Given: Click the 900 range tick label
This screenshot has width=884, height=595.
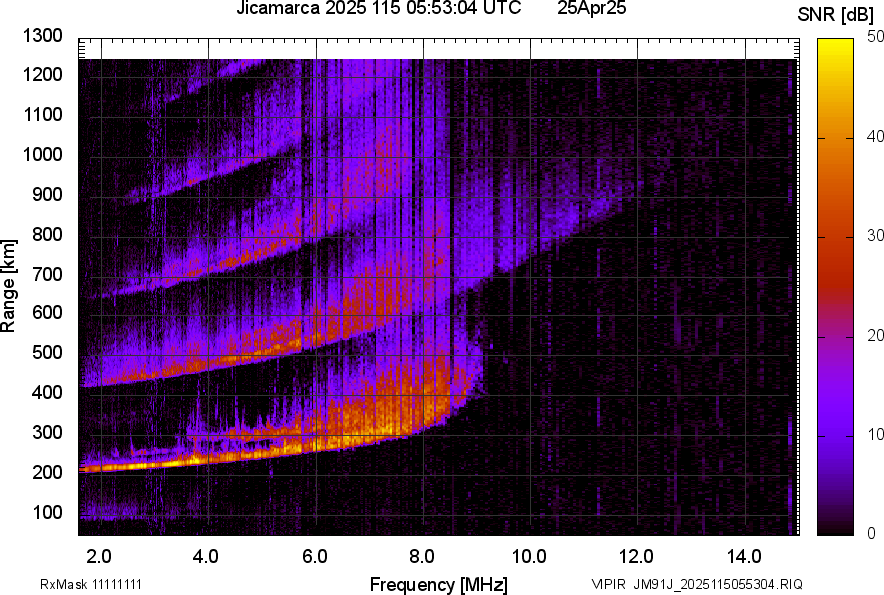Looking at the screenshot, I should 47,195.
